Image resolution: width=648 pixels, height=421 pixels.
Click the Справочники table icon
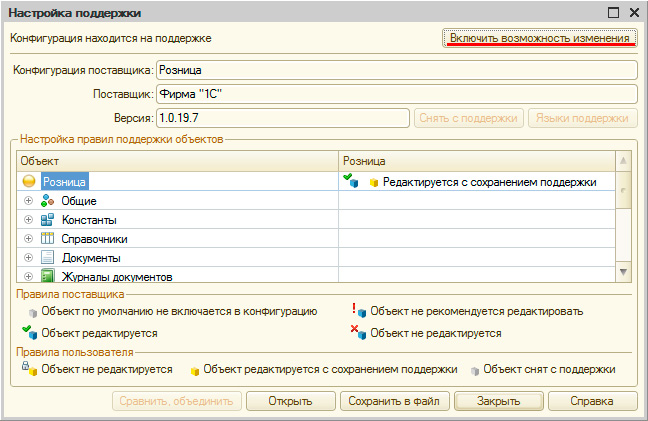pyautogui.click(x=47, y=239)
